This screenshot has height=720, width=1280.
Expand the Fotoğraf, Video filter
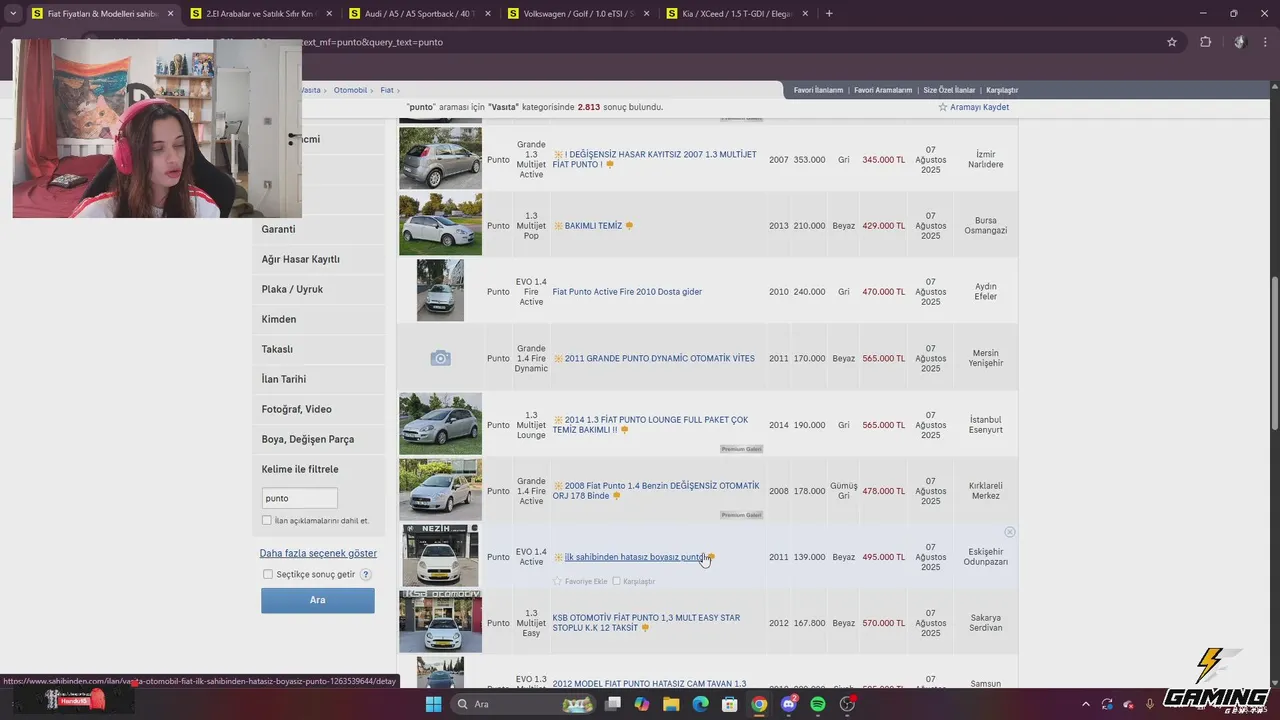[x=319, y=409]
